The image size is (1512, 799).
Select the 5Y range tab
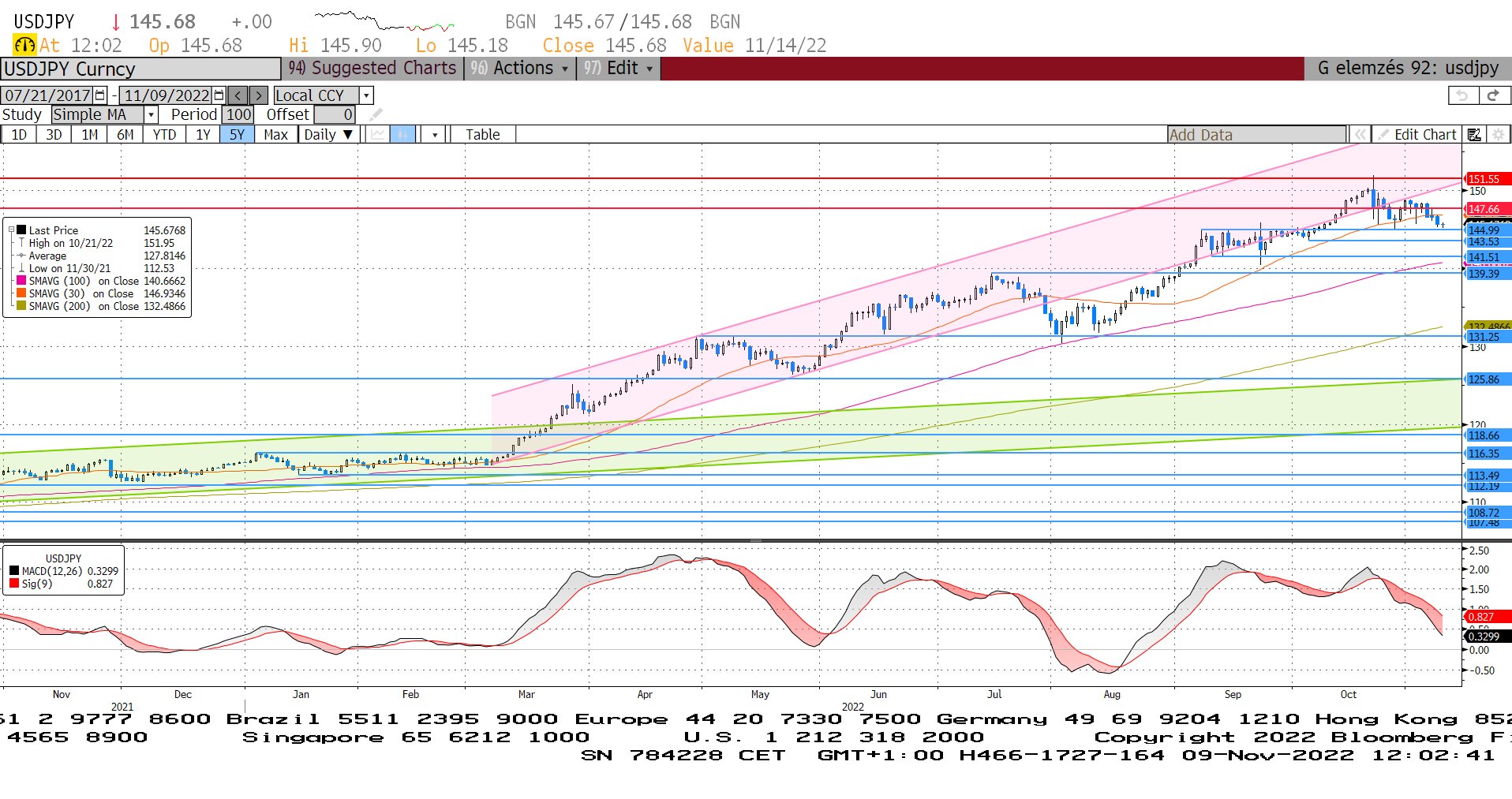click(237, 135)
